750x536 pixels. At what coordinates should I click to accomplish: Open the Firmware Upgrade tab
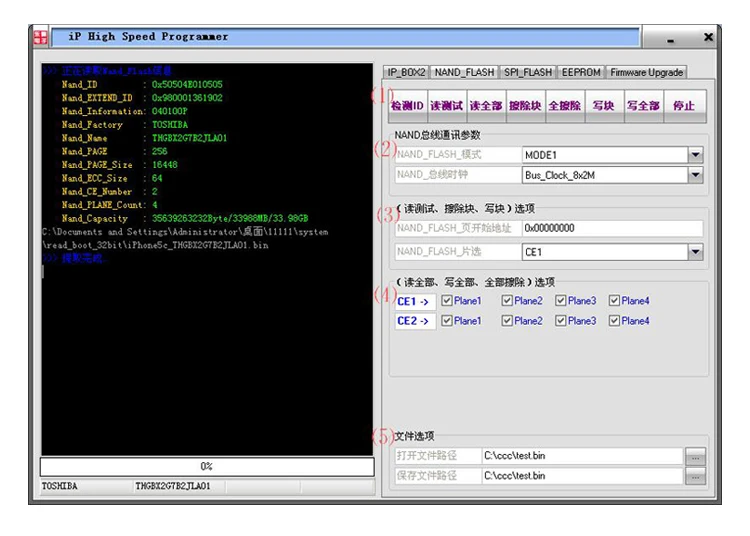(646, 72)
